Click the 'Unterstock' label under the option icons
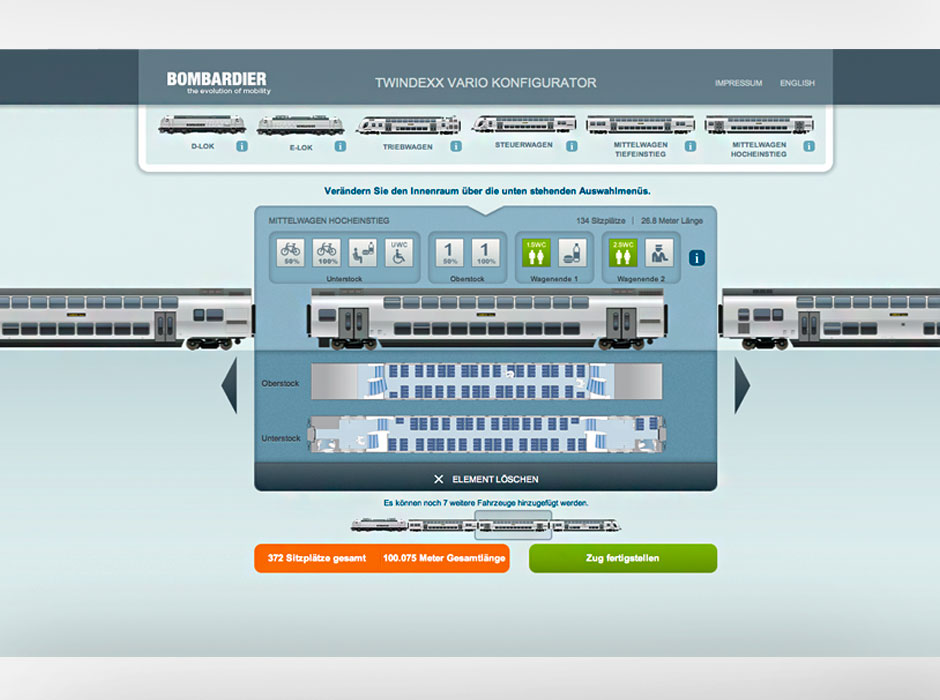 click(344, 279)
